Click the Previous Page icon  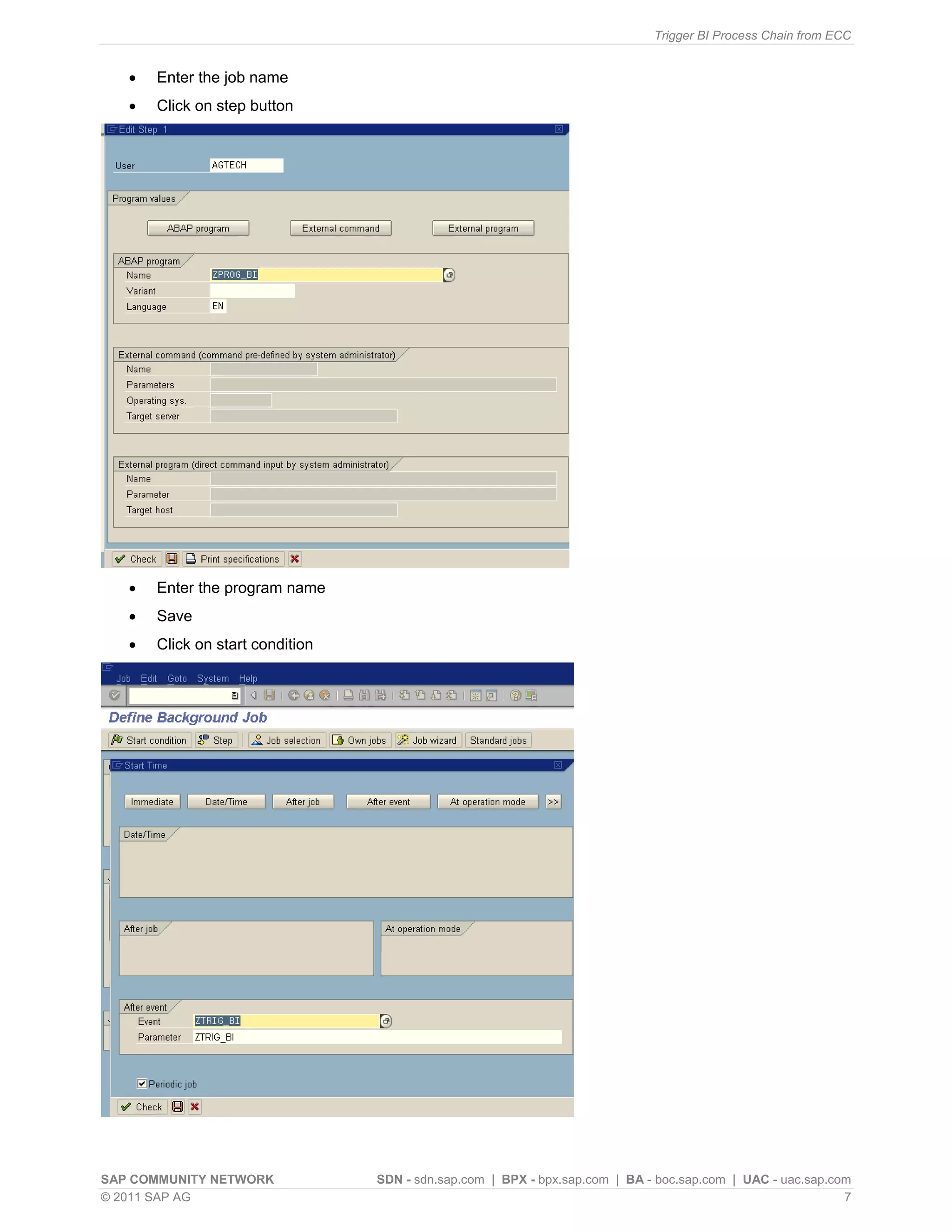pos(420,695)
